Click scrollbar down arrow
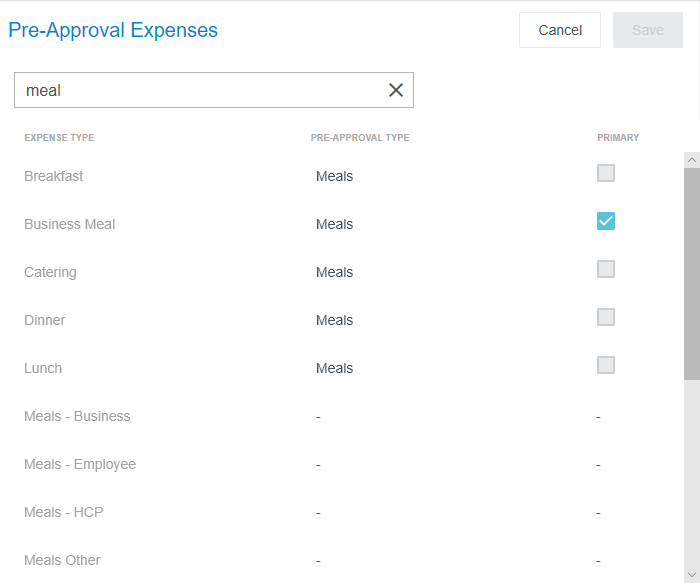The height and width of the screenshot is (583, 700). point(692,575)
